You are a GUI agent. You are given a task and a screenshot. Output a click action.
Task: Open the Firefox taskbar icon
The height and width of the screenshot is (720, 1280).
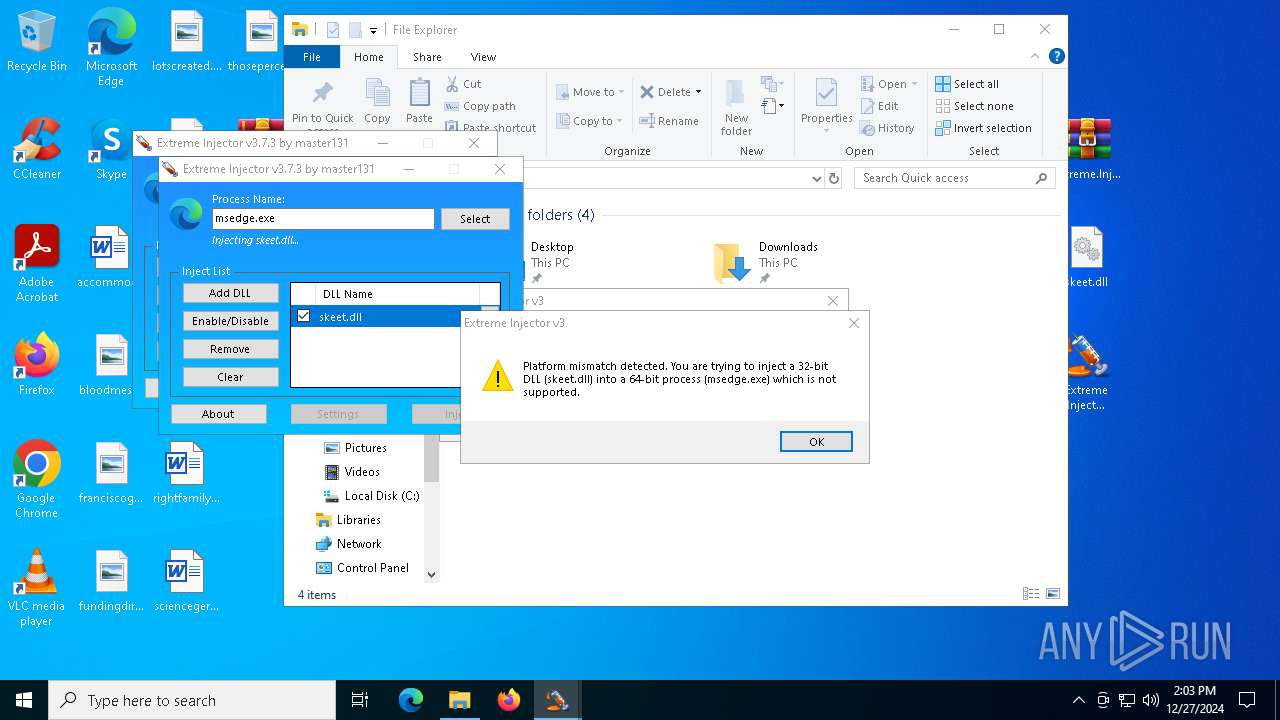point(509,700)
